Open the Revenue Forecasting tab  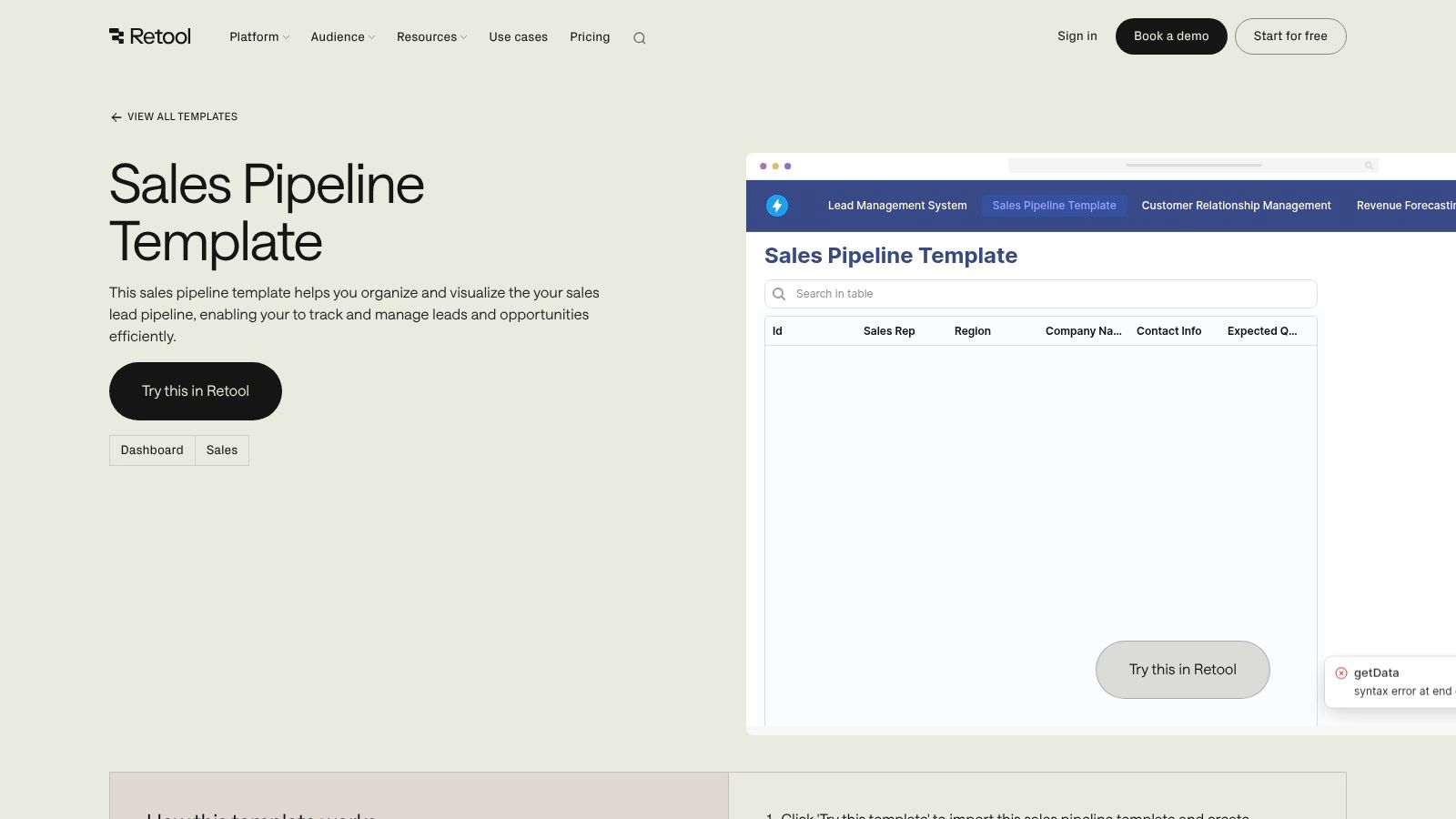coord(1406,206)
